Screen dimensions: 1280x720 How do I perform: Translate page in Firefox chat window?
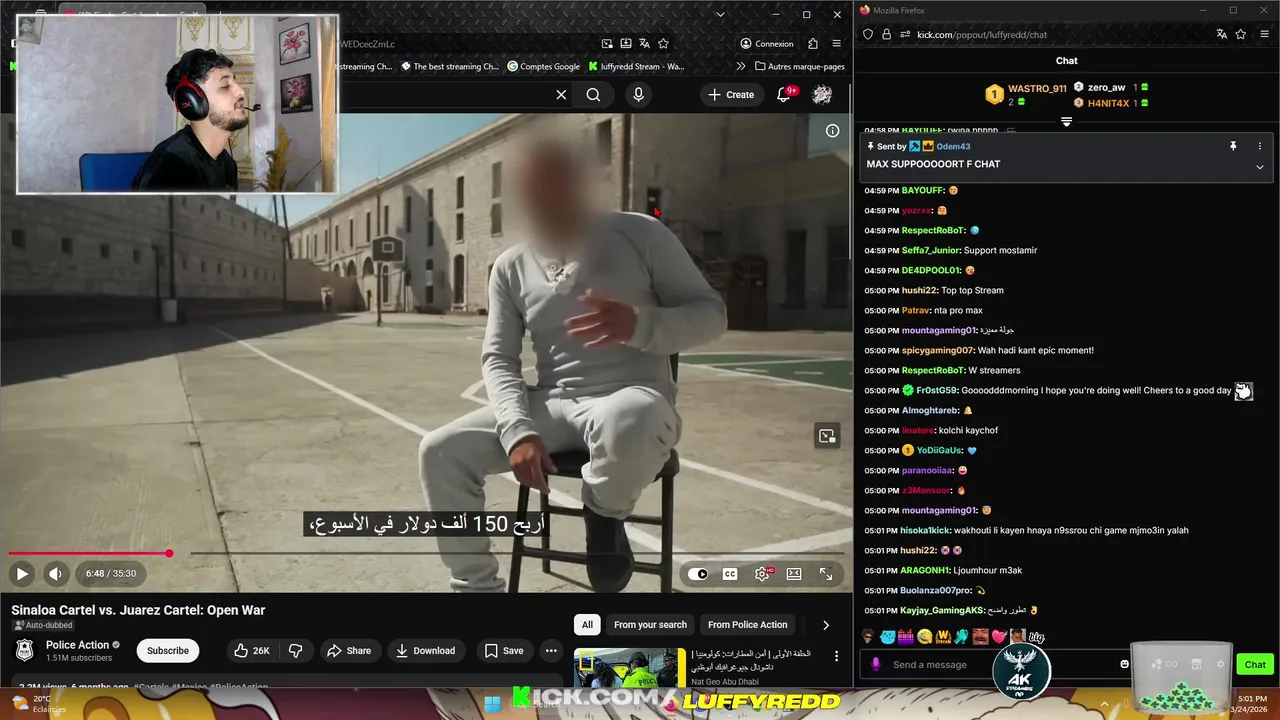tap(1221, 34)
